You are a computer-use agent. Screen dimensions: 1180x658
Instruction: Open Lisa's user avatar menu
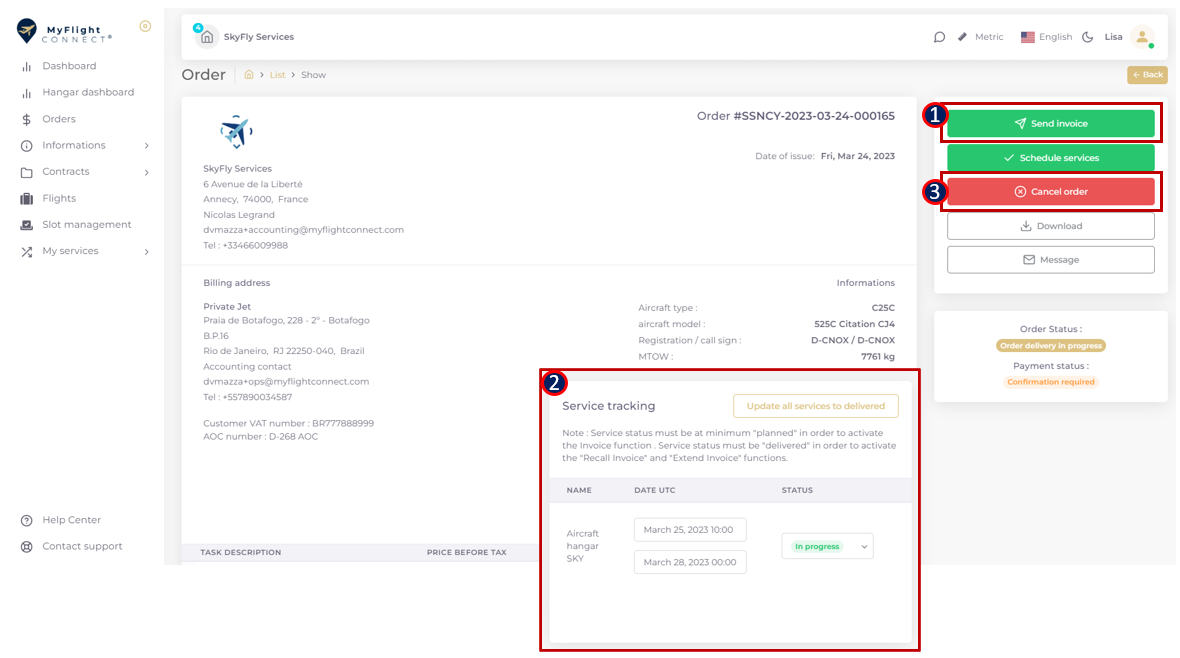tap(1142, 37)
